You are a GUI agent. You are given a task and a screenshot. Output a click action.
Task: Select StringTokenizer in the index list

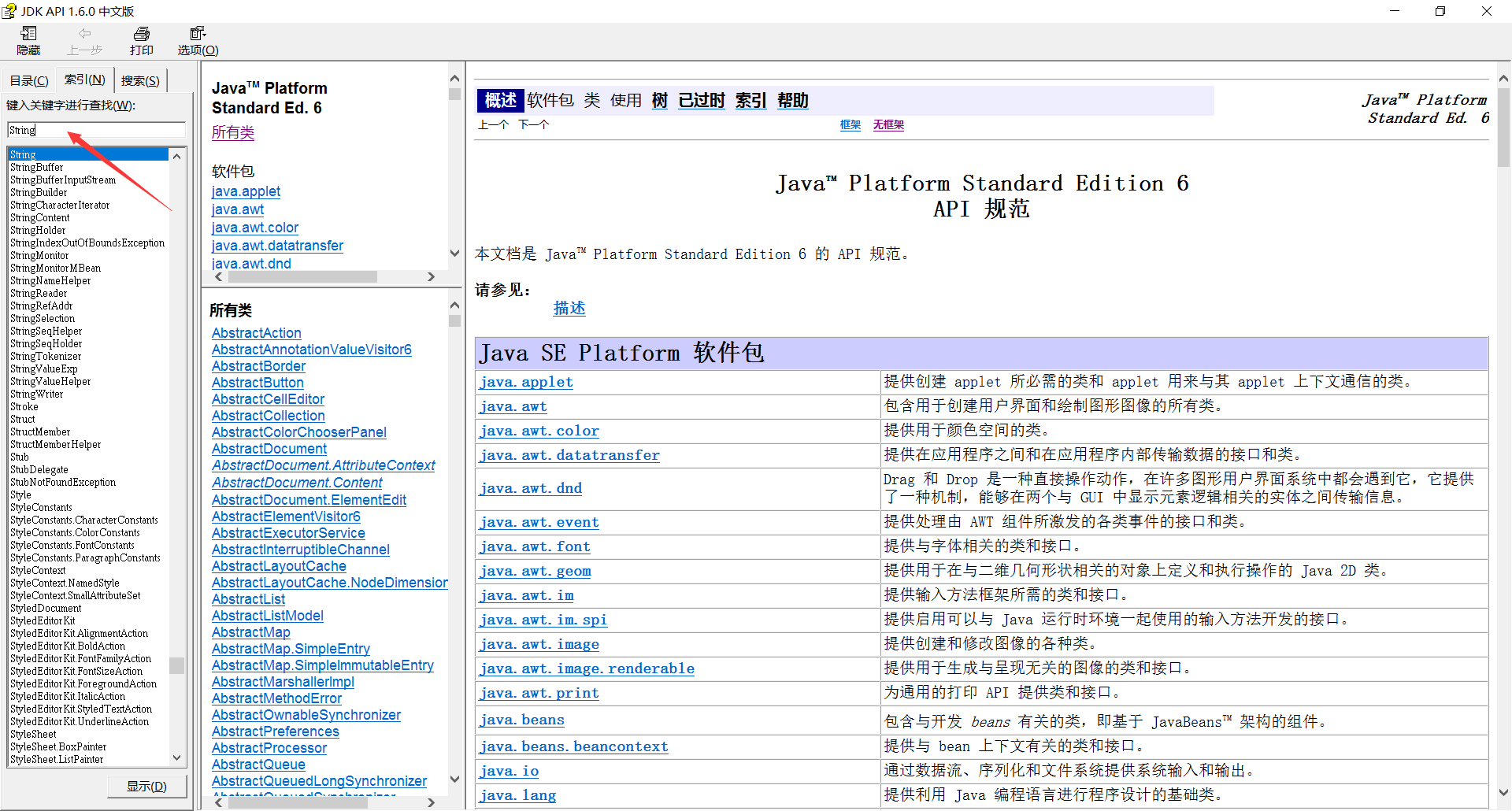click(46, 356)
